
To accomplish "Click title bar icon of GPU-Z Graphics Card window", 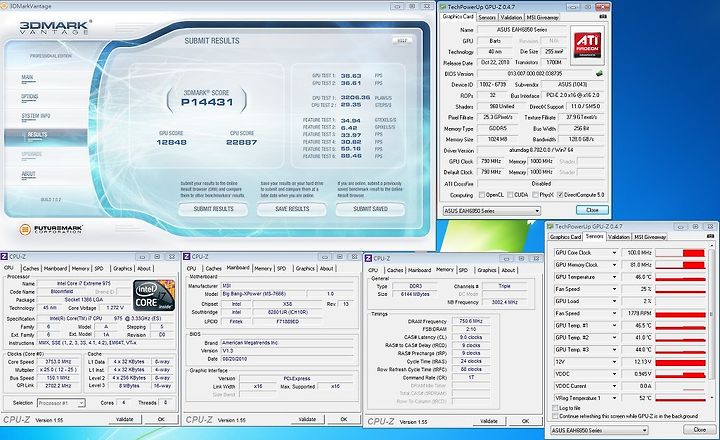I will (443, 7).
